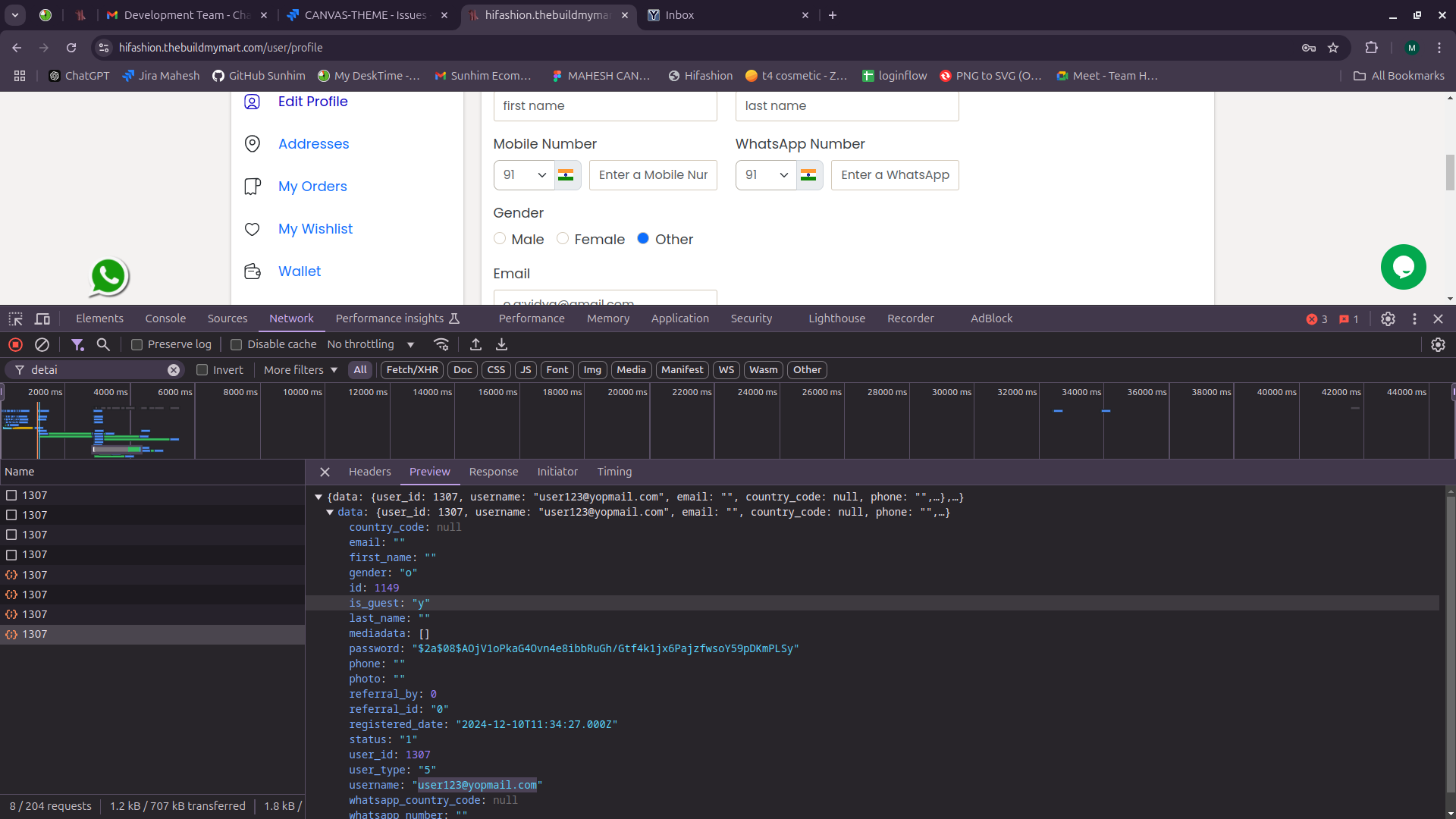Viewport: 1456px width, 819px height.
Task: Click the Edit Profile user icon
Action: coord(253,102)
